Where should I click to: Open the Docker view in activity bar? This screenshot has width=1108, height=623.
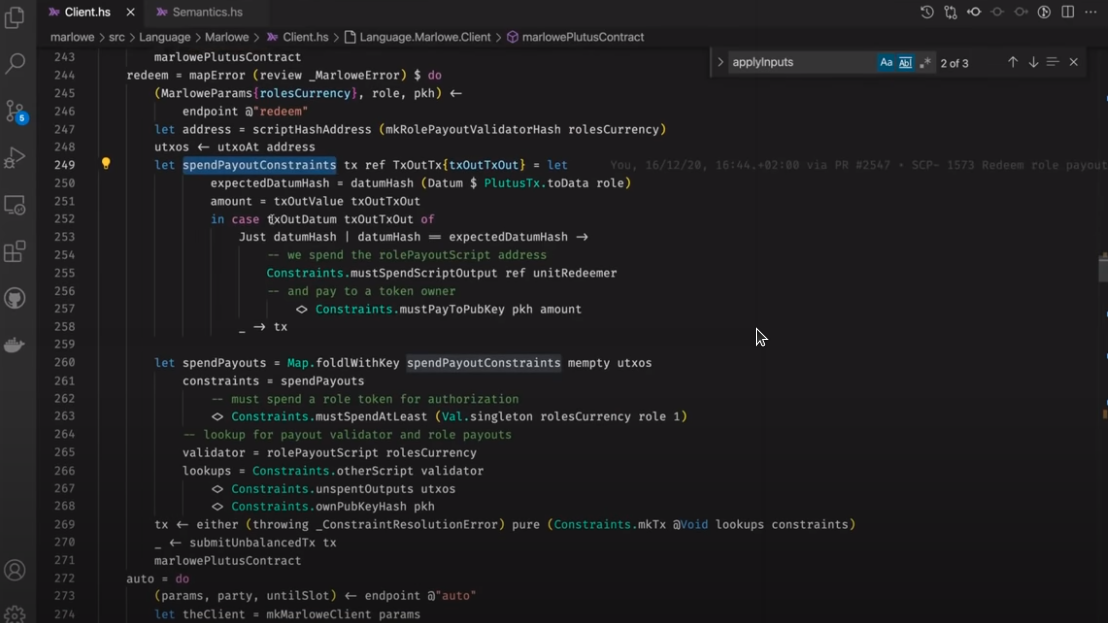(15, 345)
